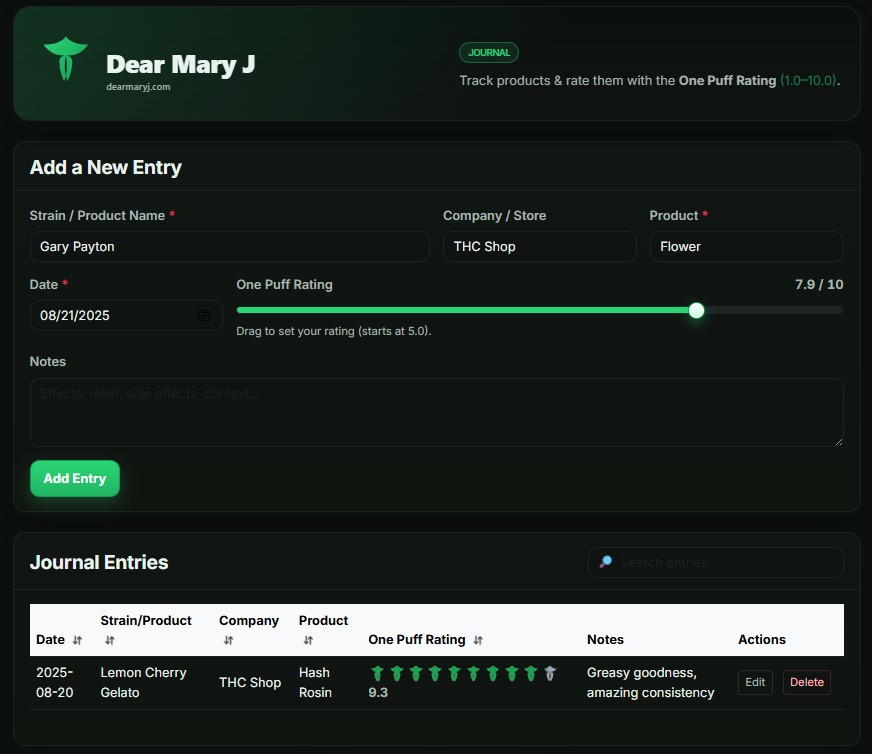872x754 pixels.
Task: Sort entries by Strain/Product arrows
Action: click(x=110, y=640)
